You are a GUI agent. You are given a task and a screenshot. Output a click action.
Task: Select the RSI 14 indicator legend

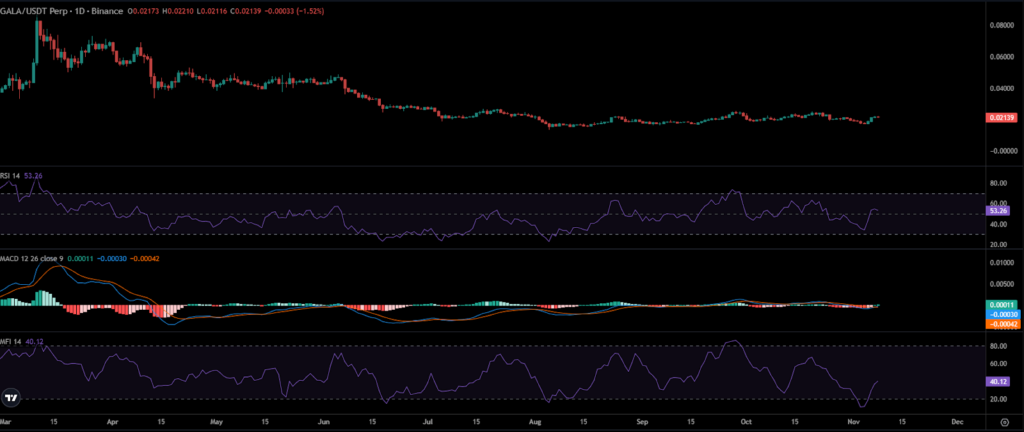[10, 175]
